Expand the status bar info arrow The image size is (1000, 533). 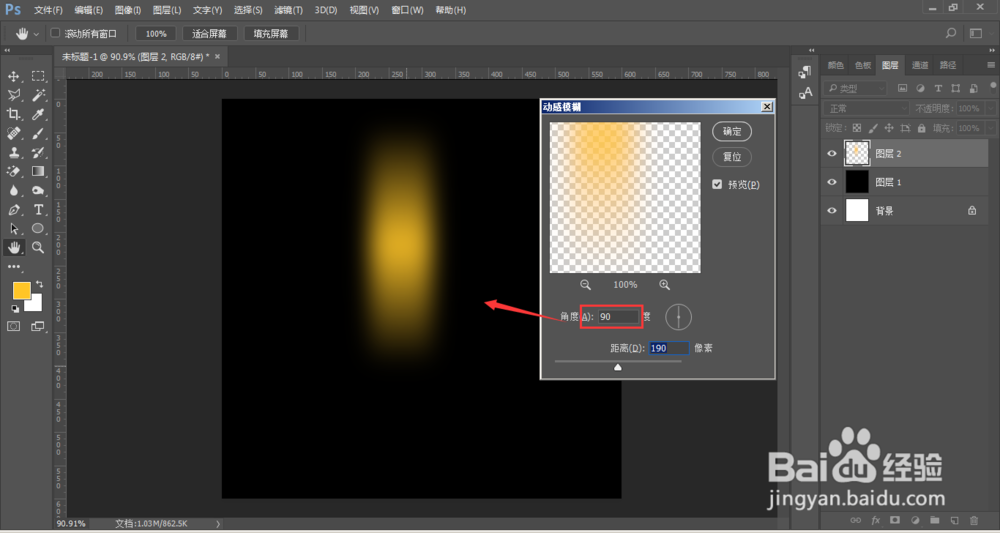[x=218, y=523]
